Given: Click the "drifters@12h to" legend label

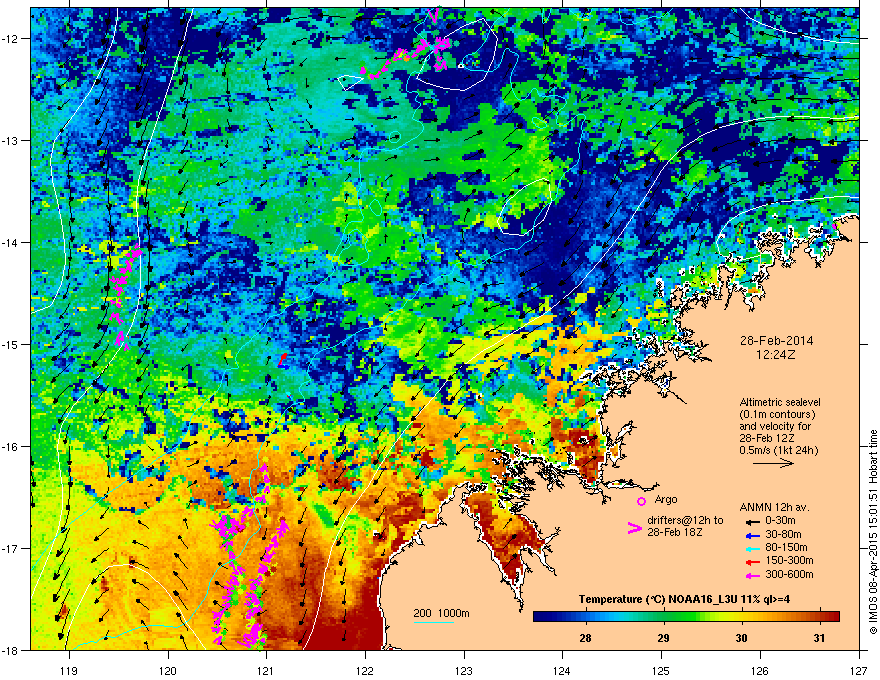Looking at the screenshot, I should 685,520.
